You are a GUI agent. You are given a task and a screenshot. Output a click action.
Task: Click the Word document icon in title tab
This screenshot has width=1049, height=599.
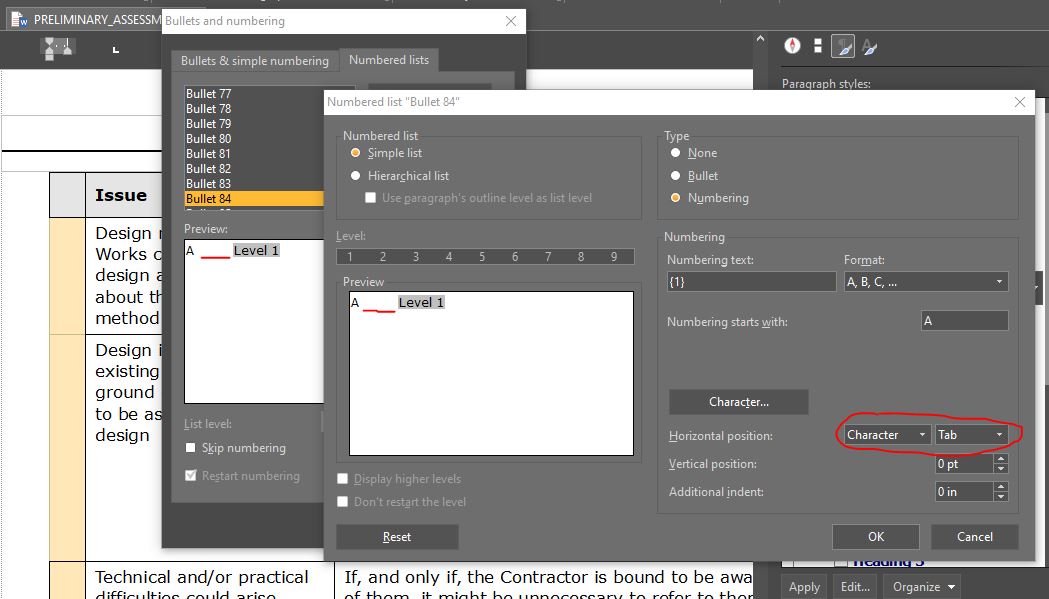pos(19,20)
